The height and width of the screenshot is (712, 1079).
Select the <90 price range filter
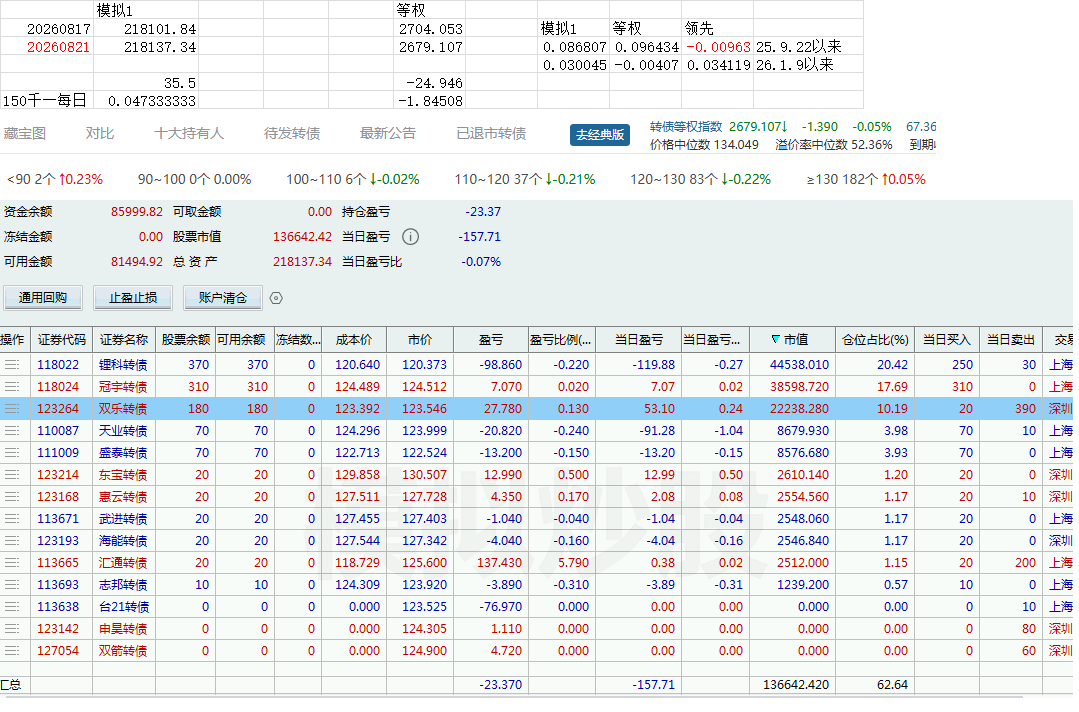pyautogui.click(x=54, y=180)
